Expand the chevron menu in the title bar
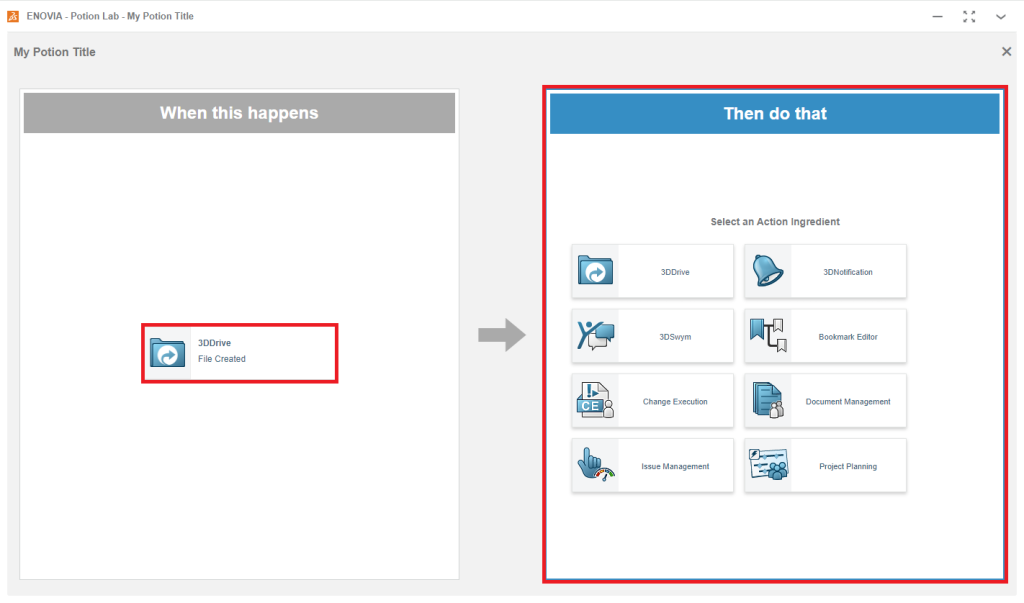Screen dimensions: 1024x603 [x=1000, y=16]
